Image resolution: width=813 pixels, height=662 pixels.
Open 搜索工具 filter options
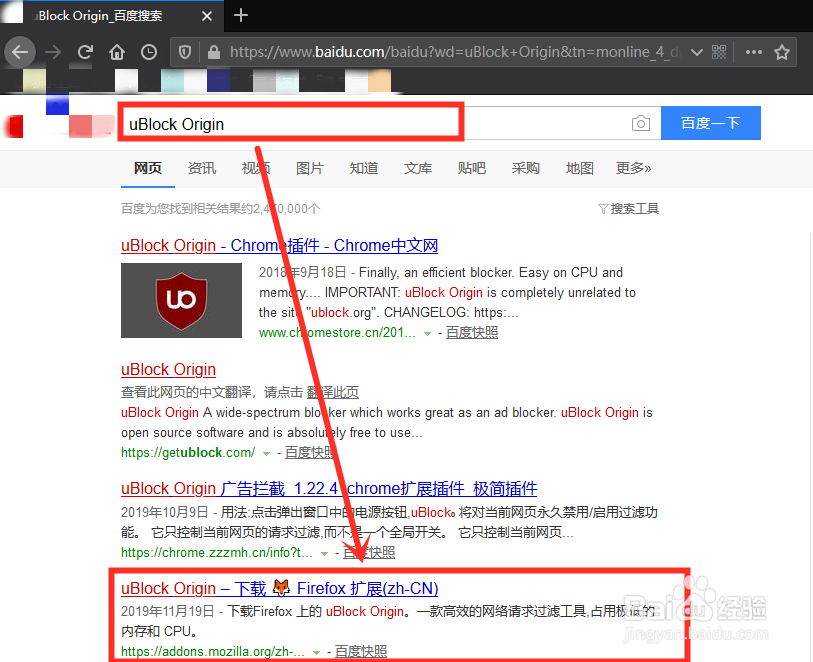click(x=628, y=208)
